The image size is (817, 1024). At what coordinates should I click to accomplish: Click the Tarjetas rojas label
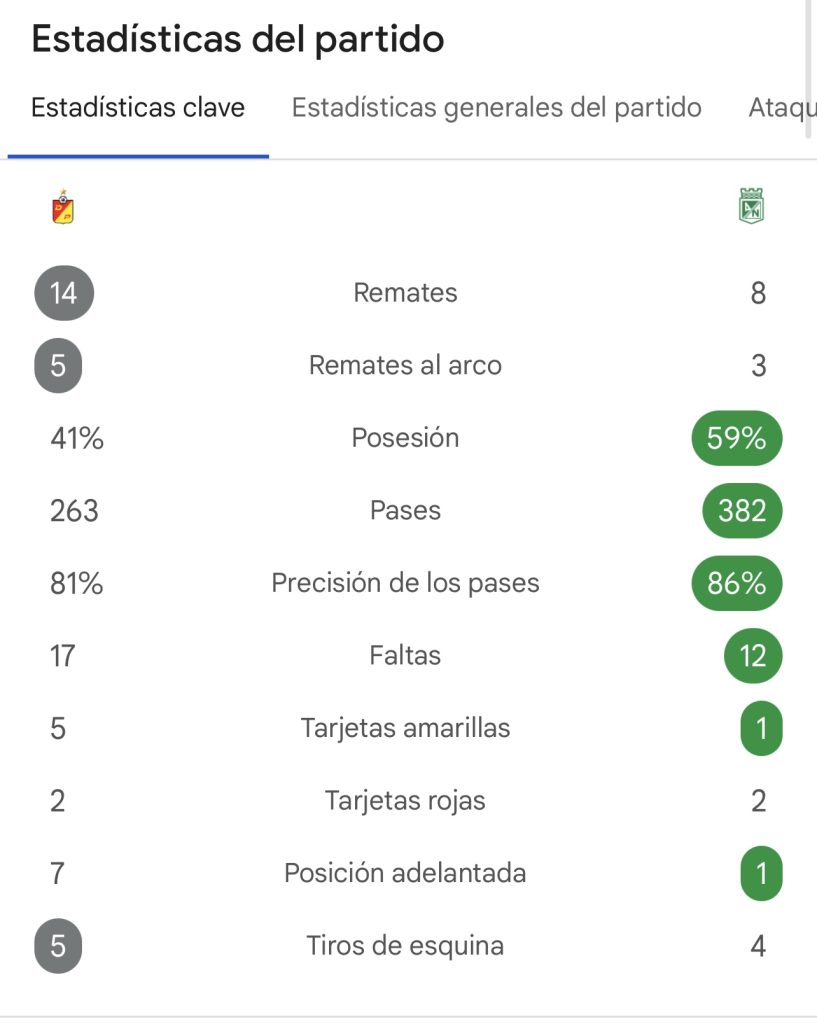(x=405, y=801)
